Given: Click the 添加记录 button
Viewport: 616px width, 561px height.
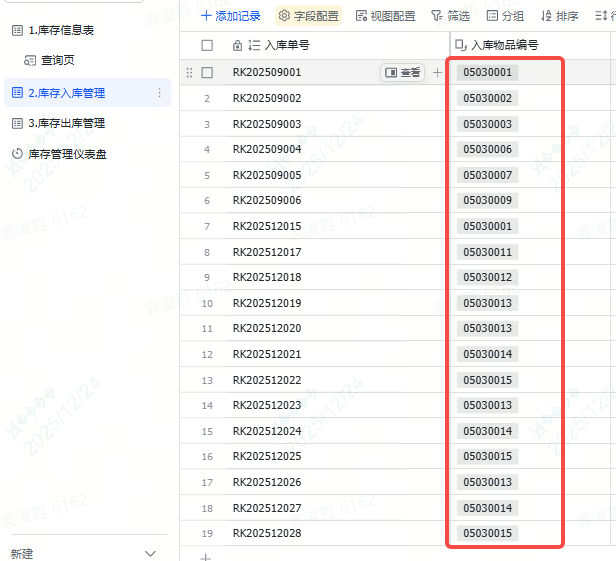Looking at the screenshot, I should pos(231,16).
